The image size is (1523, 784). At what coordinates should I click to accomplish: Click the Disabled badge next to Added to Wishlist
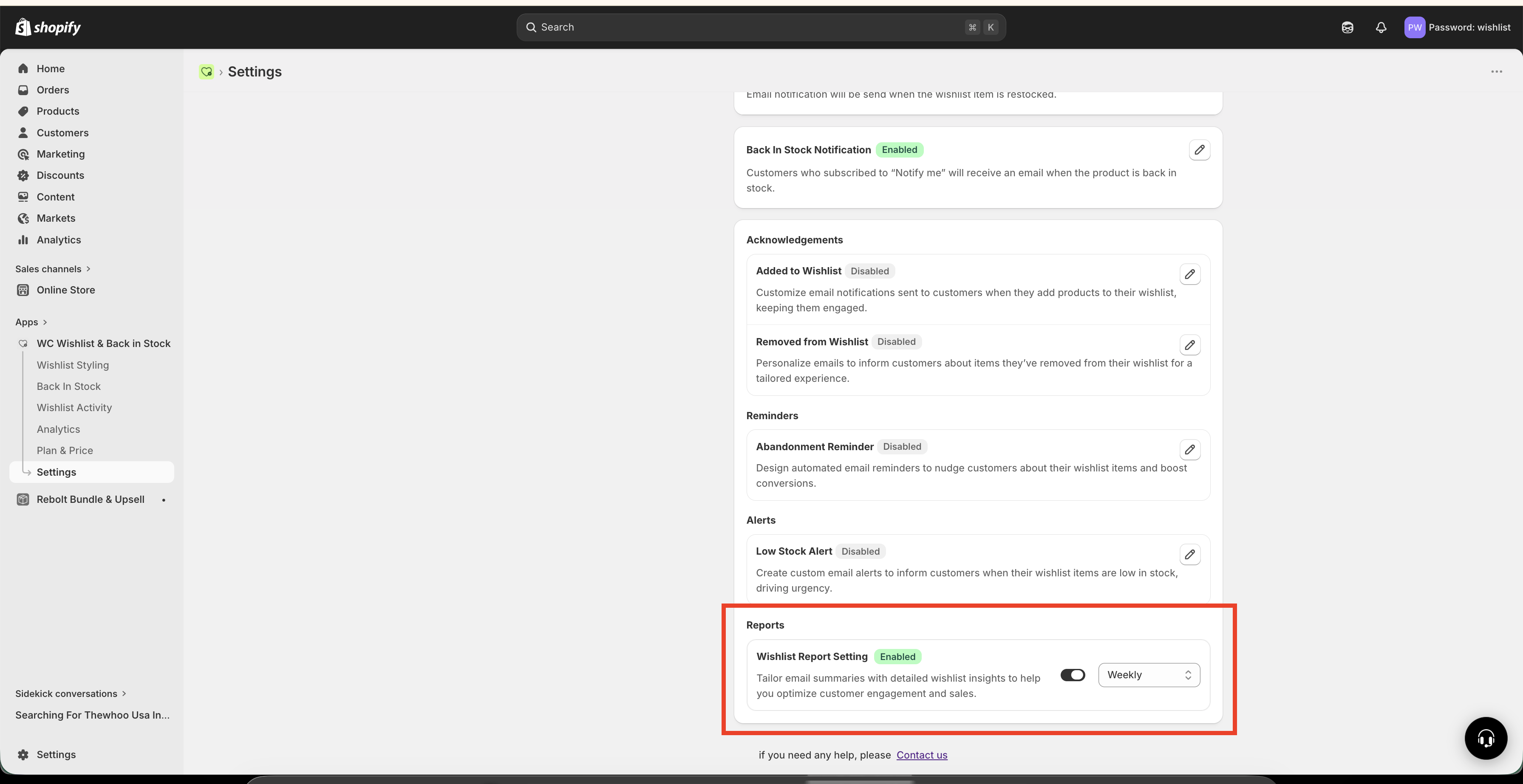click(x=870, y=271)
